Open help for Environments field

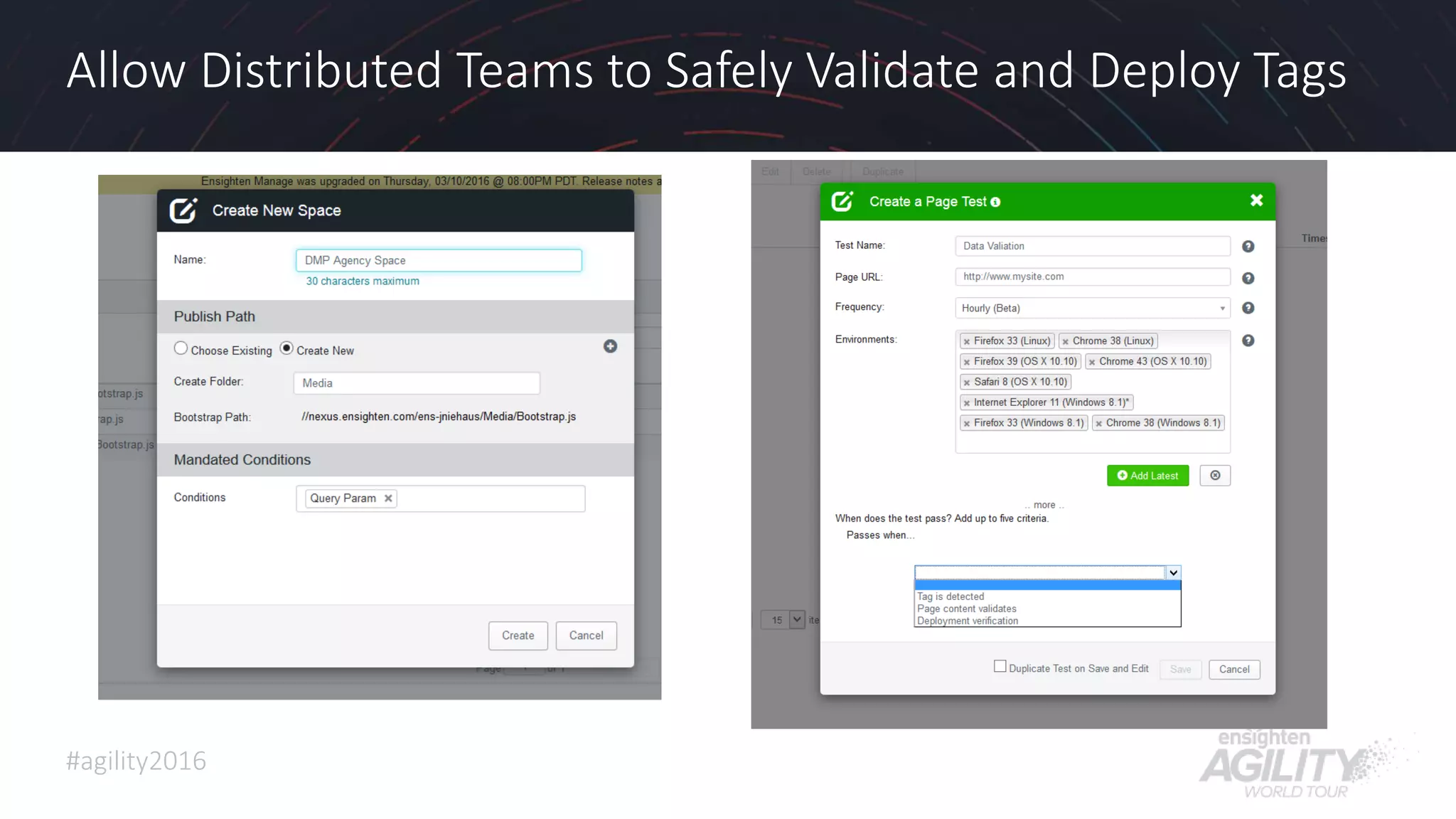1248,341
